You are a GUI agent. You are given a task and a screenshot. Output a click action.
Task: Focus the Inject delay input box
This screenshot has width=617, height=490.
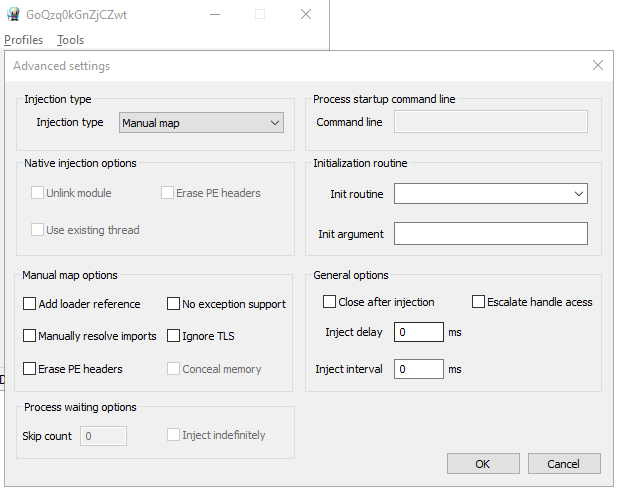[418, 332]
